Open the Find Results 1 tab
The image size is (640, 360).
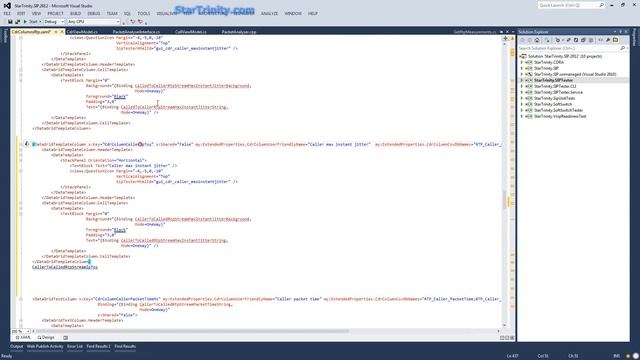(98, 347)
